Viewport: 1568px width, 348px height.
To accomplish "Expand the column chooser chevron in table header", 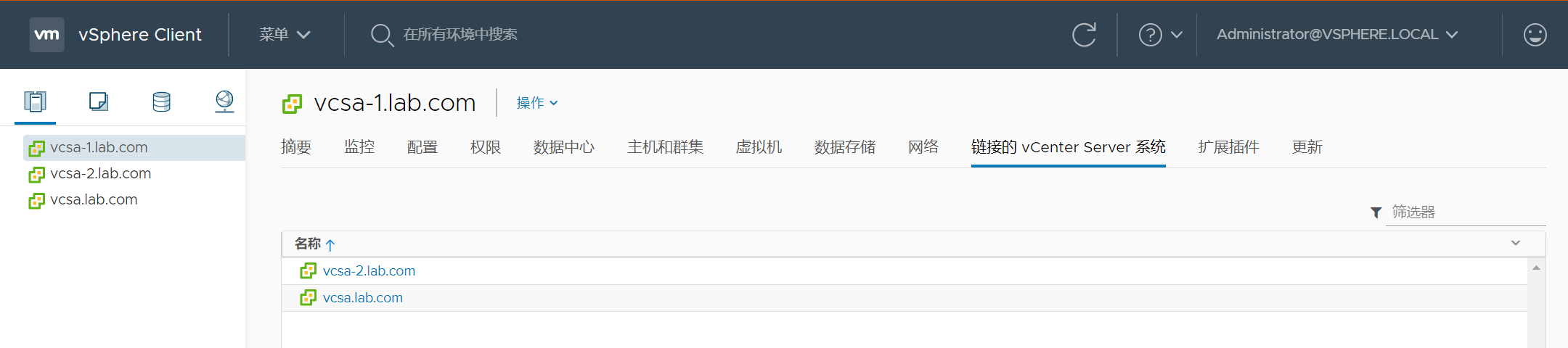I will [1516, 243].
